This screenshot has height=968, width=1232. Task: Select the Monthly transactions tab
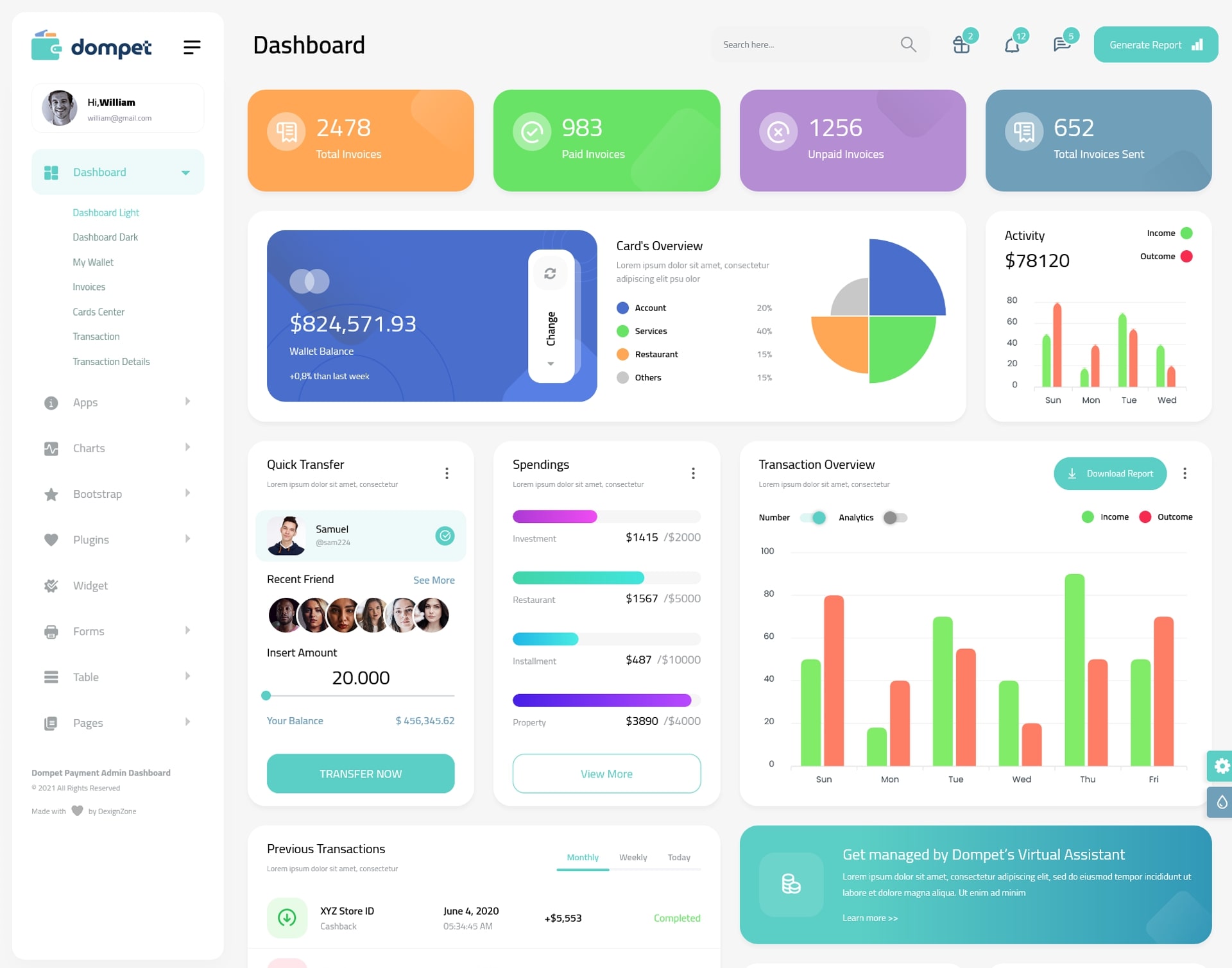tap(581, 857)
